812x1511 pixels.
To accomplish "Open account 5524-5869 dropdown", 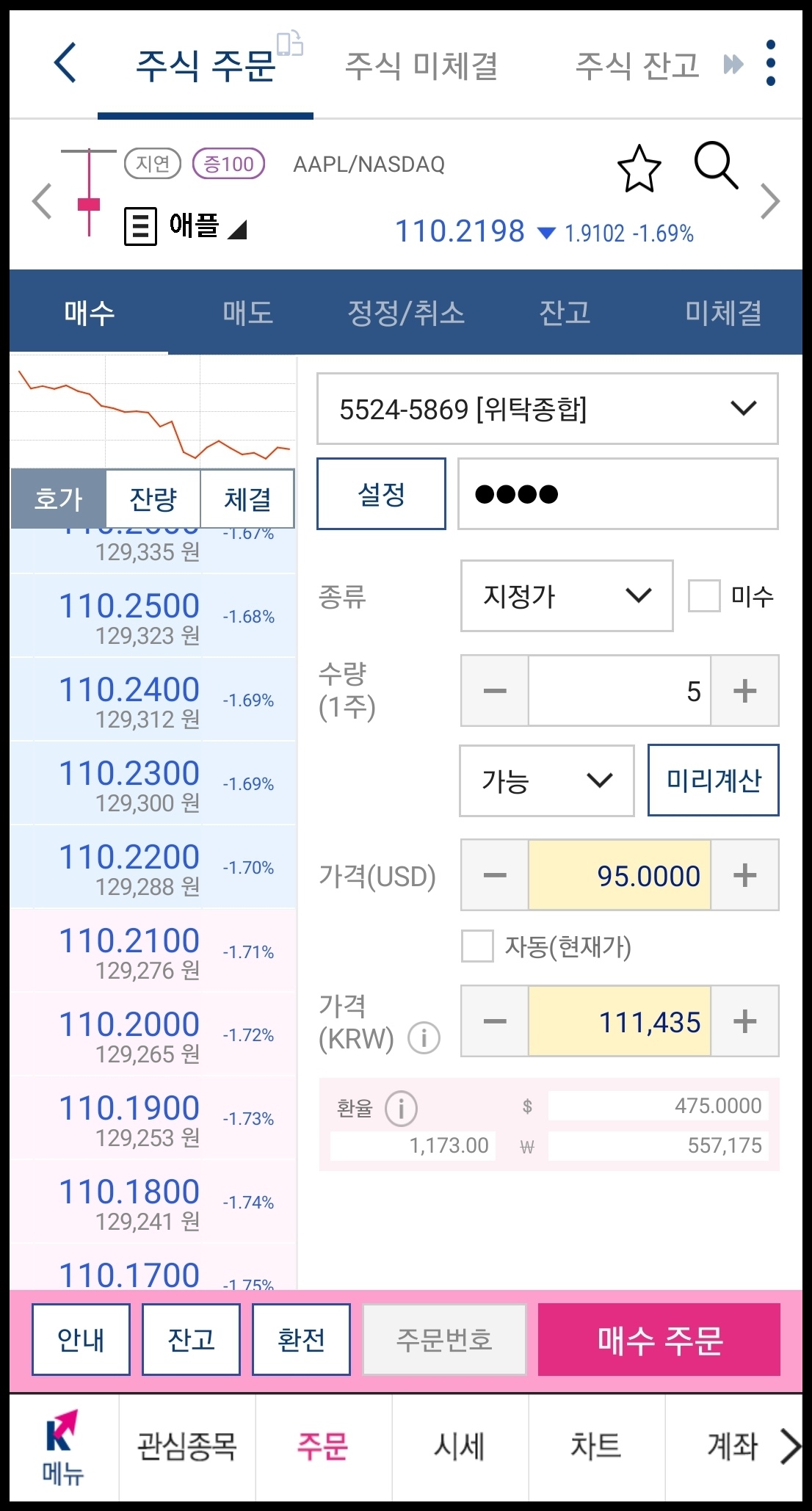I will (548, 408).
